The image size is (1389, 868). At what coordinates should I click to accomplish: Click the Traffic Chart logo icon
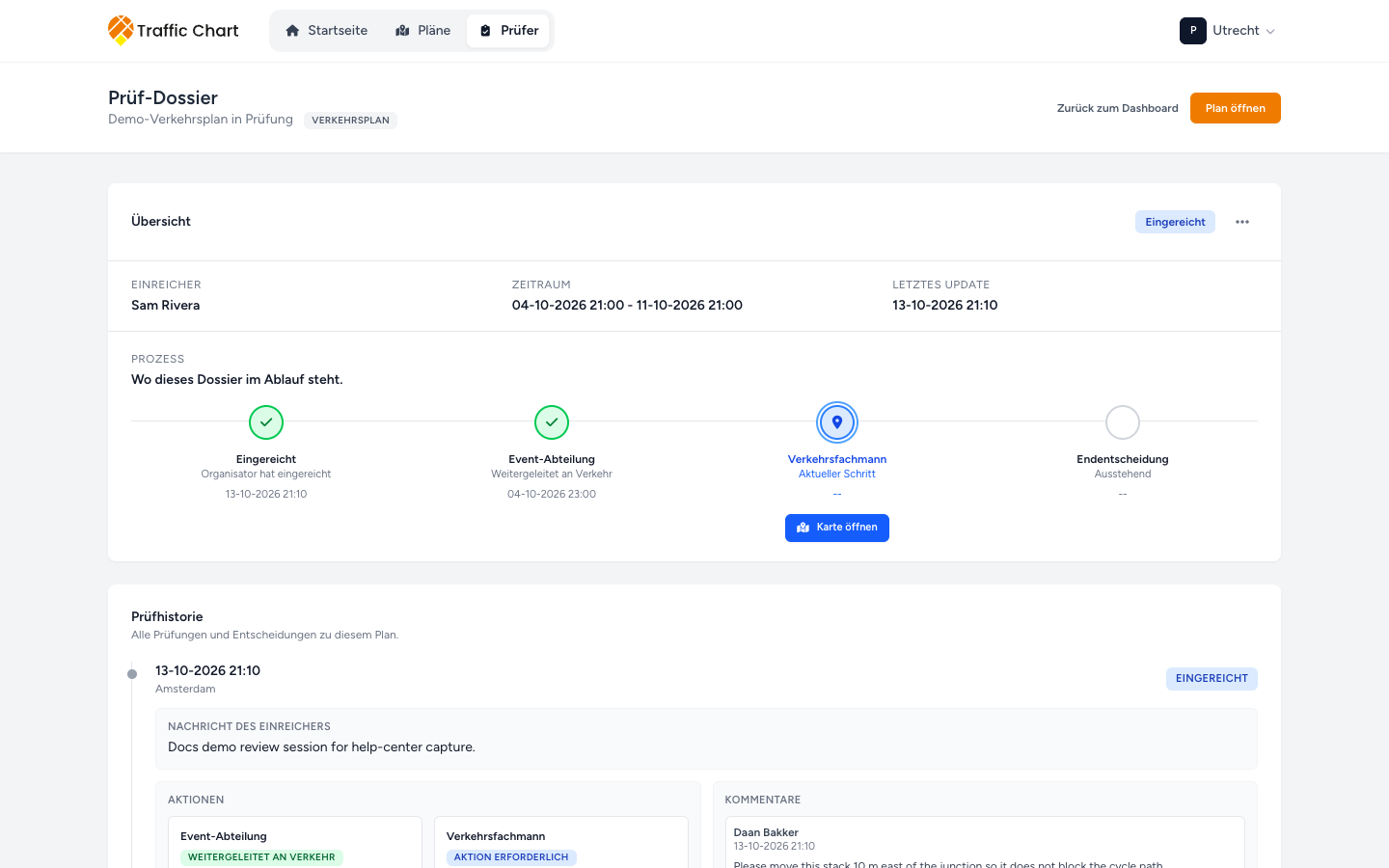click(121, 30)
